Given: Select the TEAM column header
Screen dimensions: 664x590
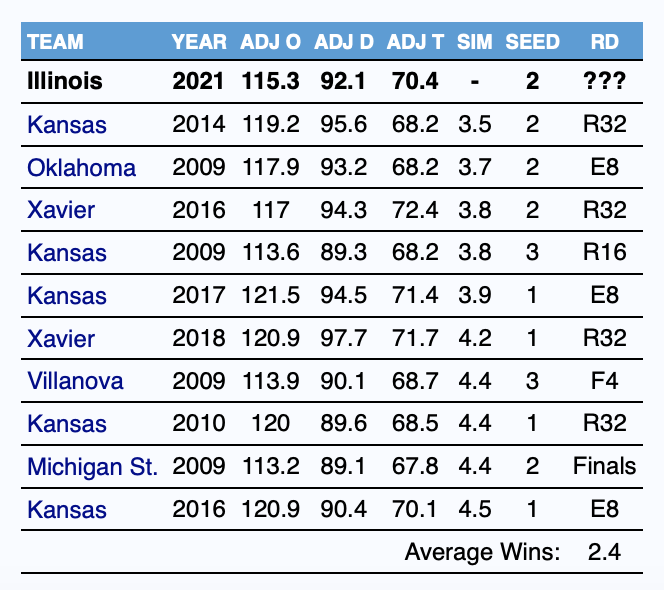Looking at the screenshot, I should 55,42.
